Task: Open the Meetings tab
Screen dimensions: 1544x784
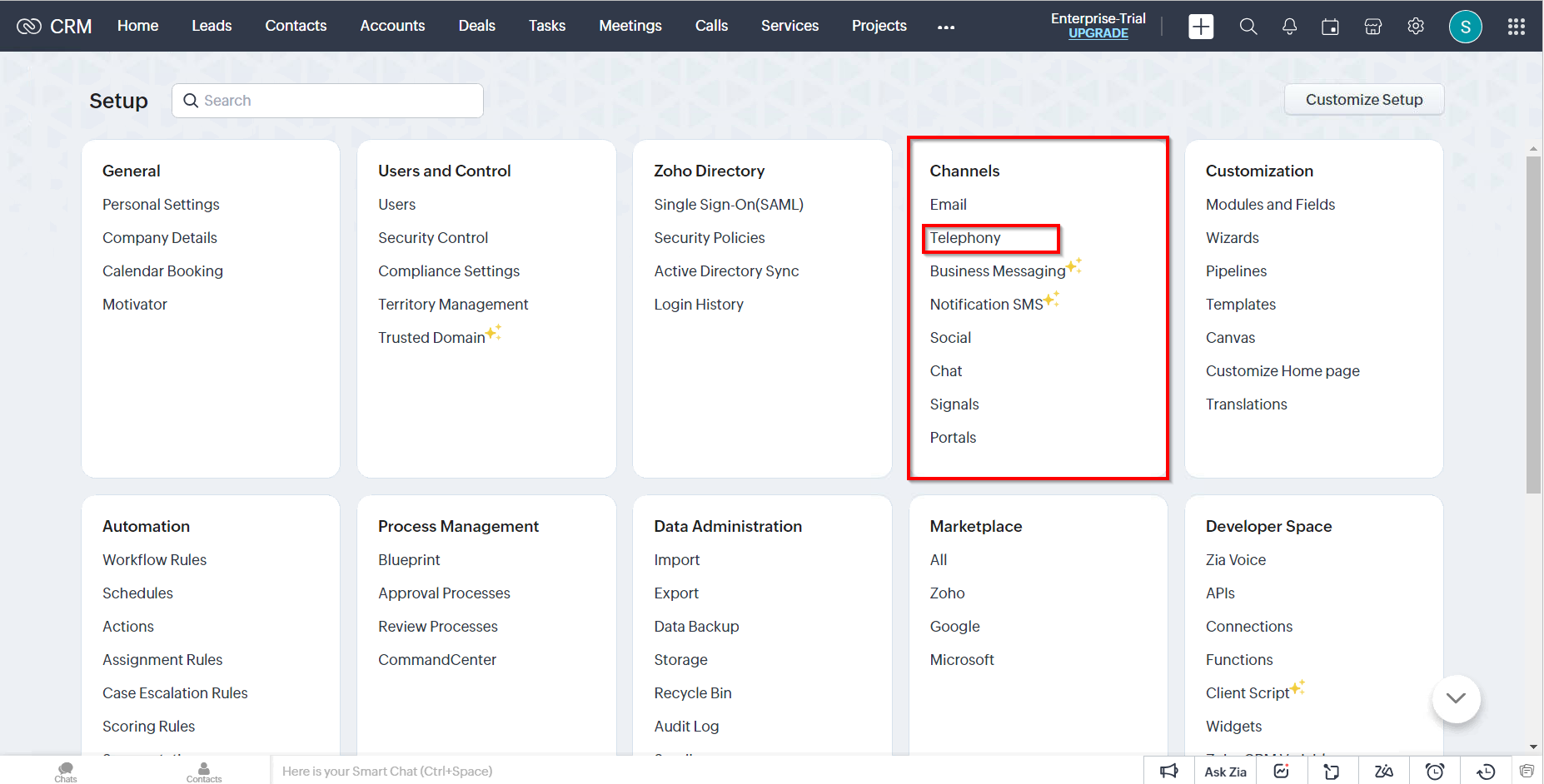Action: coord(630,26)
